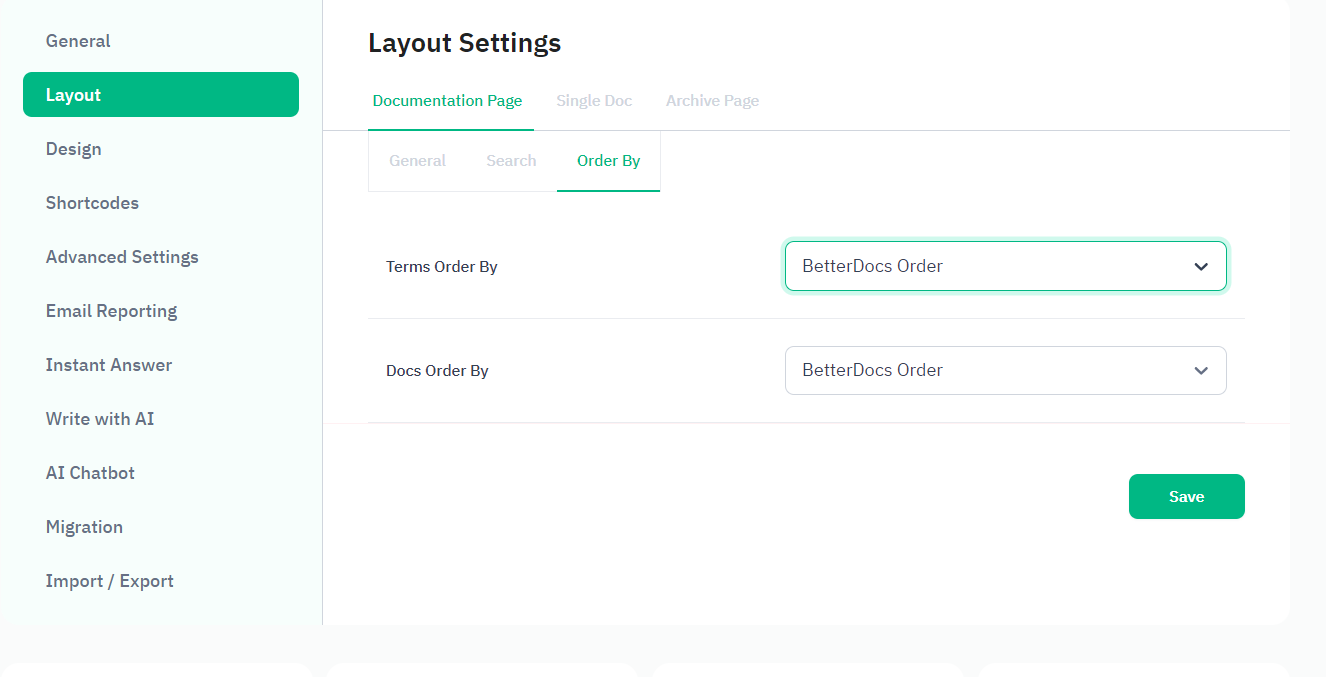Select the Order By sub-tab

click(x=608, y=161)
